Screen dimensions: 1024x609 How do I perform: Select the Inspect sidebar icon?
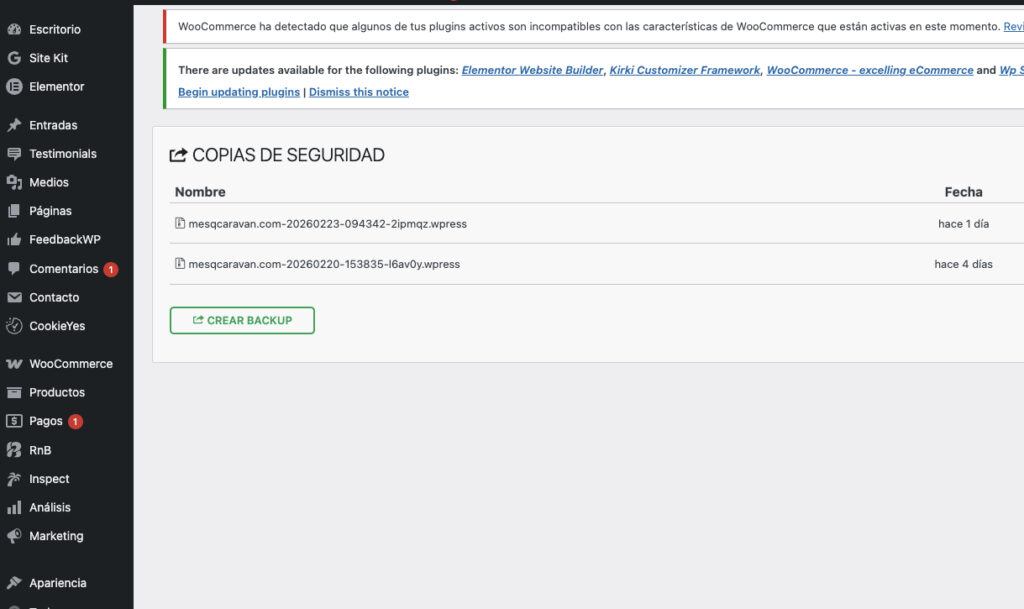pos(14,478)
